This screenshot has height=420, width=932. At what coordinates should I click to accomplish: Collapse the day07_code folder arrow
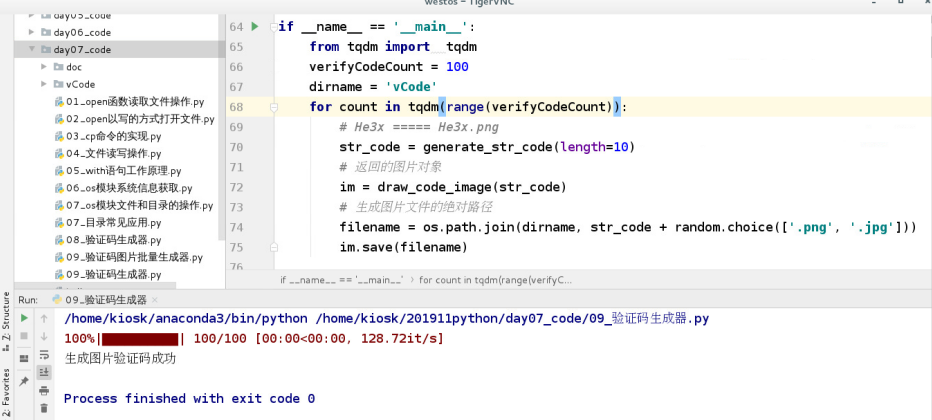(32, 49)
